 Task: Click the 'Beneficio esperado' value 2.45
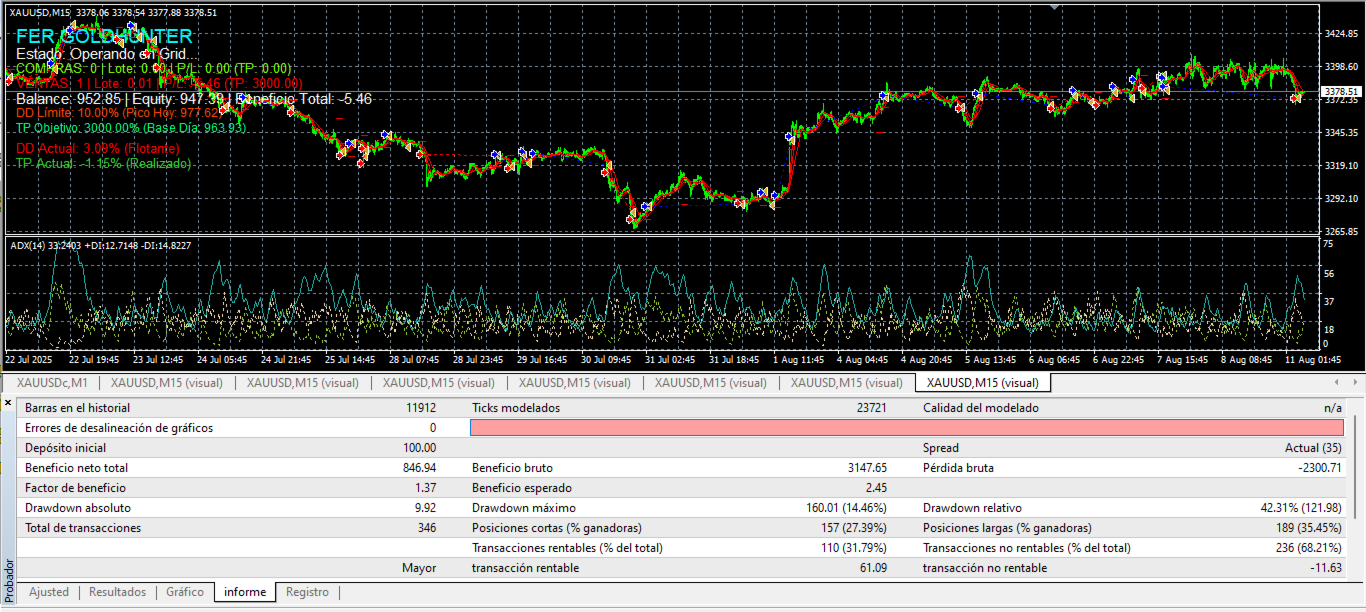tap(877, 488)
